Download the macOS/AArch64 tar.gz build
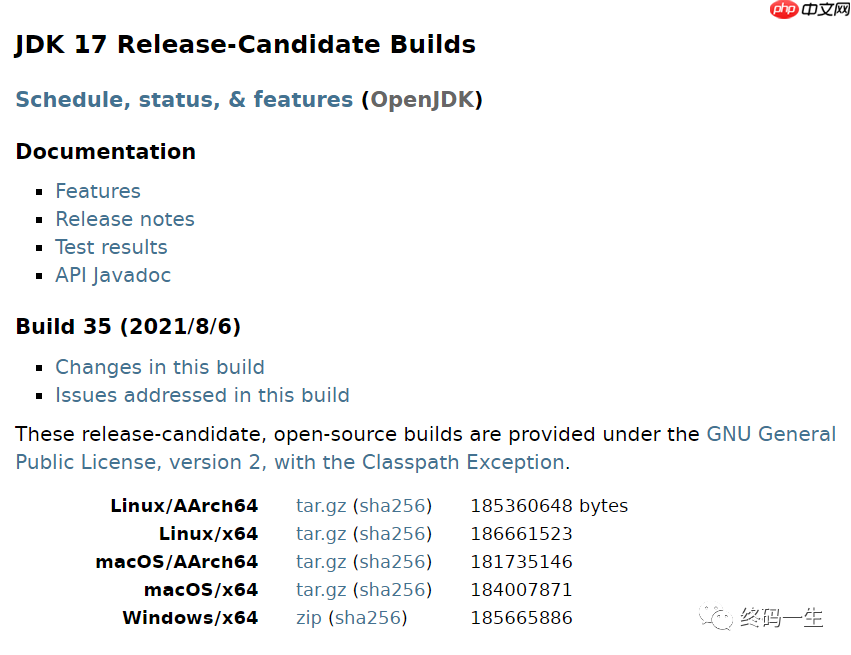 [321, 562]
